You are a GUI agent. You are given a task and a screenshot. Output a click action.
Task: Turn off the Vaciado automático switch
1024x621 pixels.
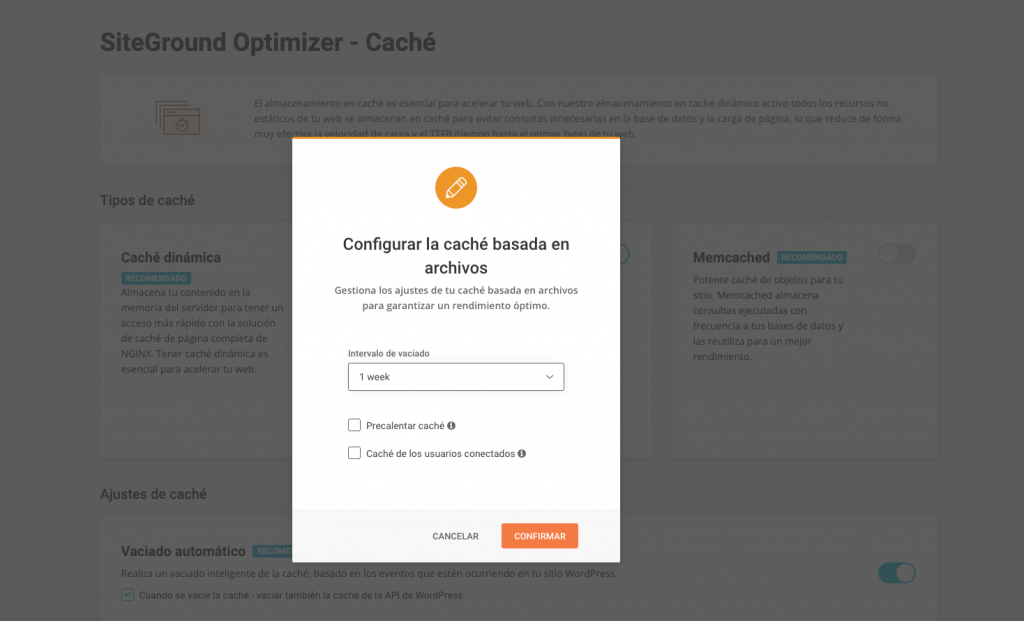pyautogui.click(x=897, y=573)
